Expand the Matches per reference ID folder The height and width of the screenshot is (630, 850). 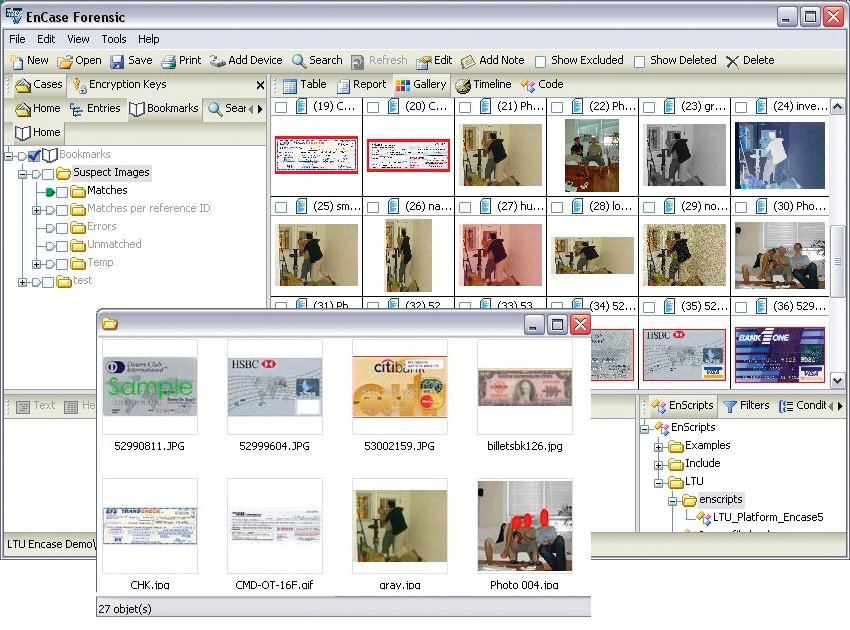click(36, 209)
